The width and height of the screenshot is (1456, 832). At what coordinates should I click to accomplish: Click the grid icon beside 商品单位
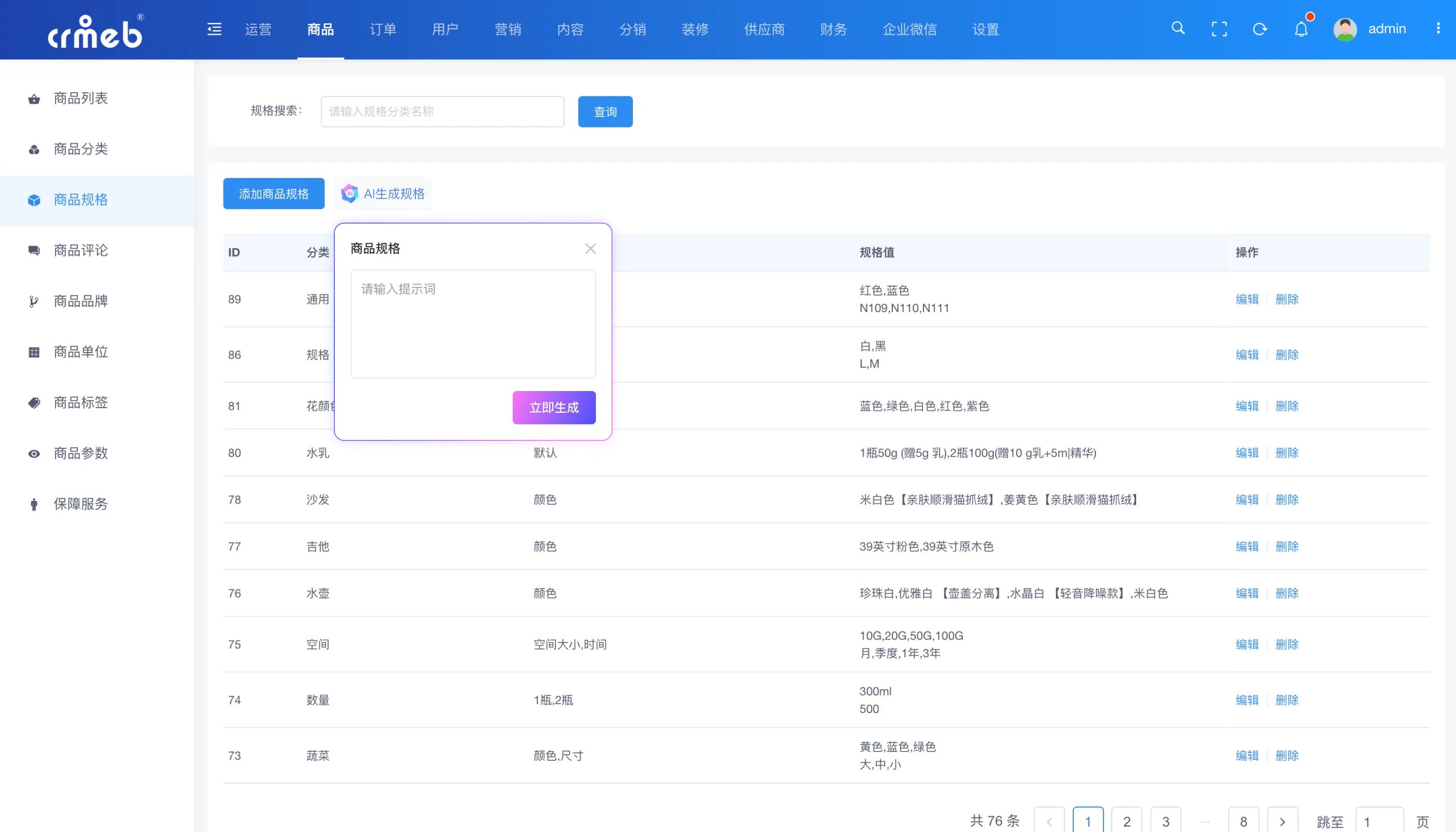point(34,353)
